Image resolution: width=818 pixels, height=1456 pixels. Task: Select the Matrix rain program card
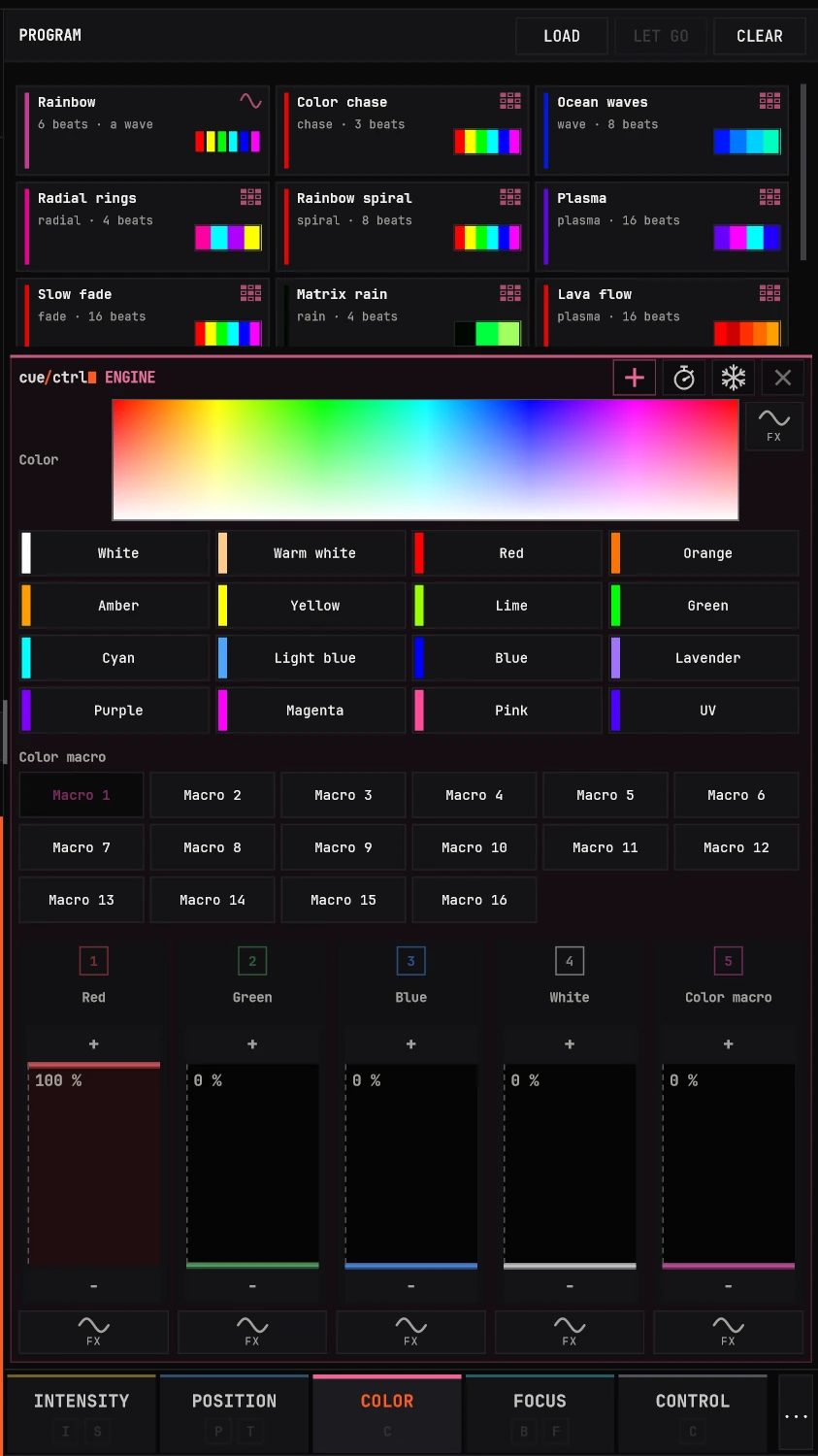pyautogui.click(x=402, y=313)
